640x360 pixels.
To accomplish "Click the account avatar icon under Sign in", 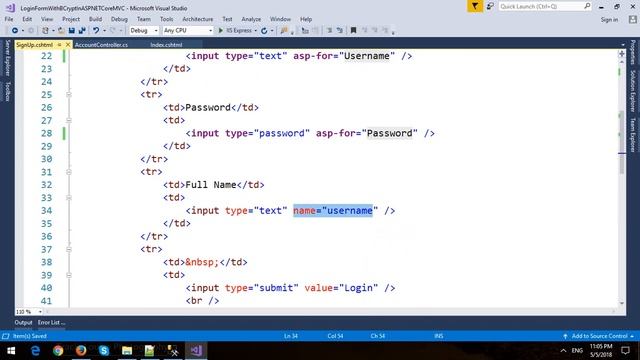I will click(x=633, y=19).
